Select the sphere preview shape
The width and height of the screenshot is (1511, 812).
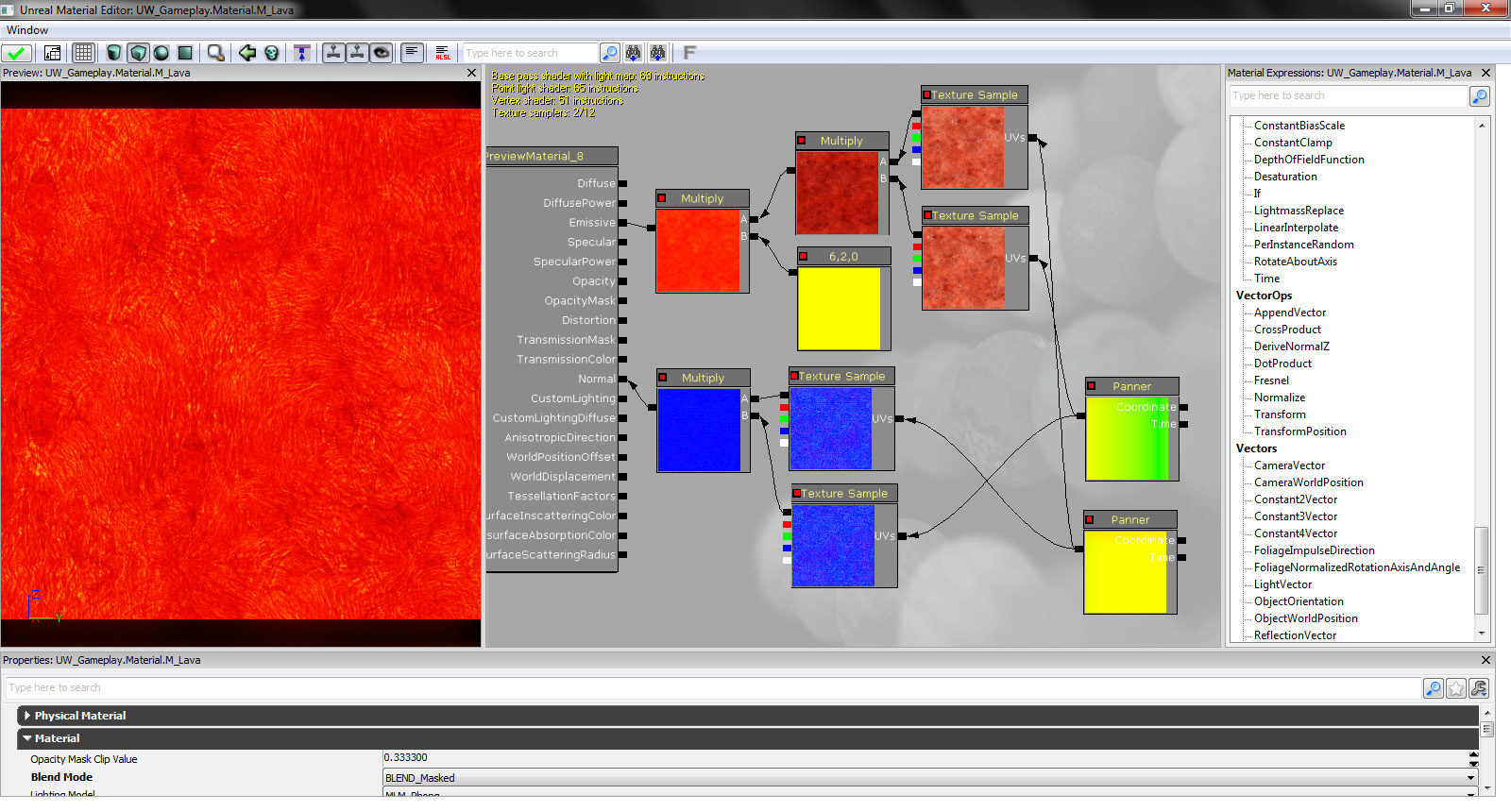(161, 53)
